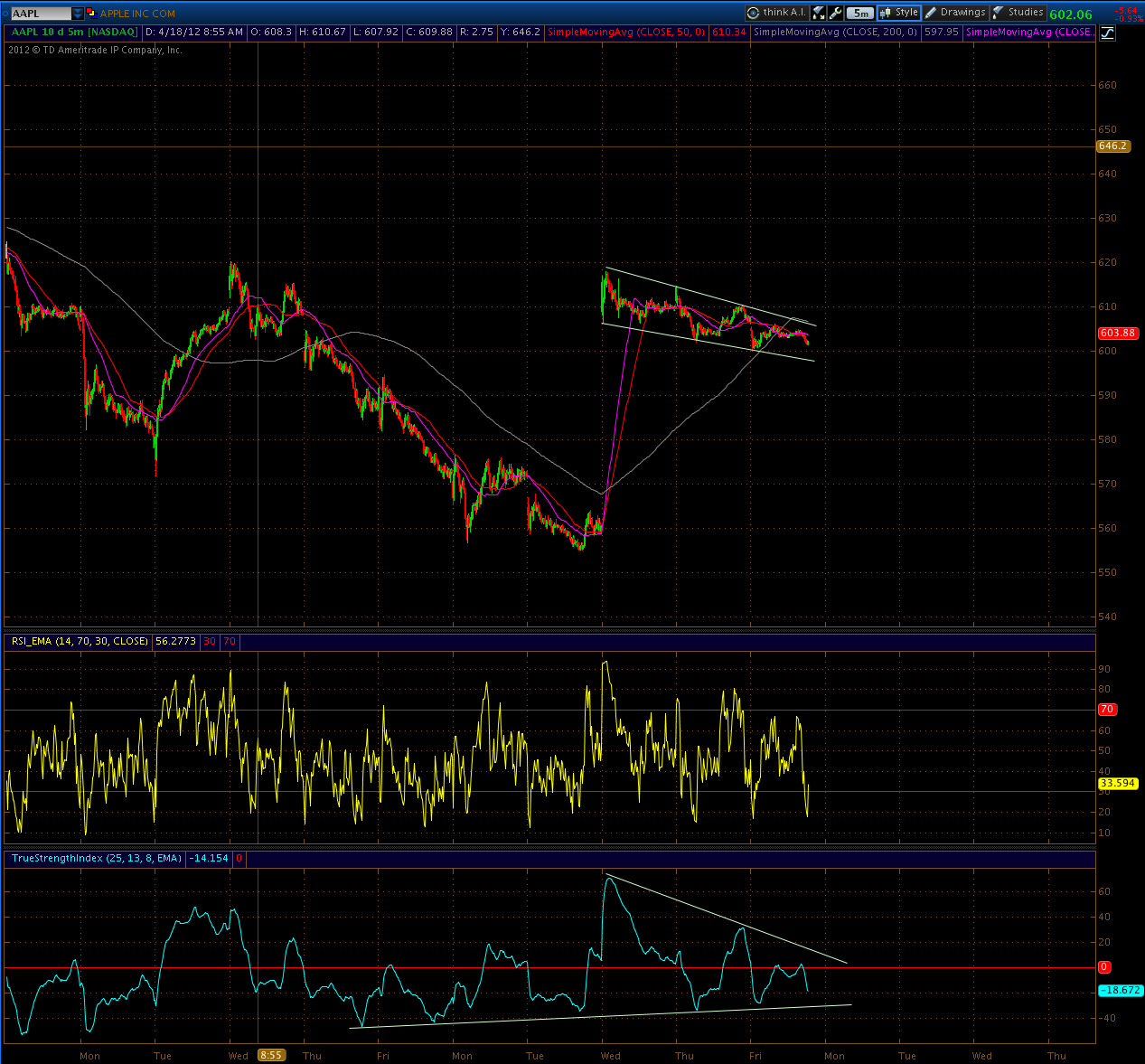Click the AAPL symbol input field
1145x1064 pixels.
click(40, 14)
